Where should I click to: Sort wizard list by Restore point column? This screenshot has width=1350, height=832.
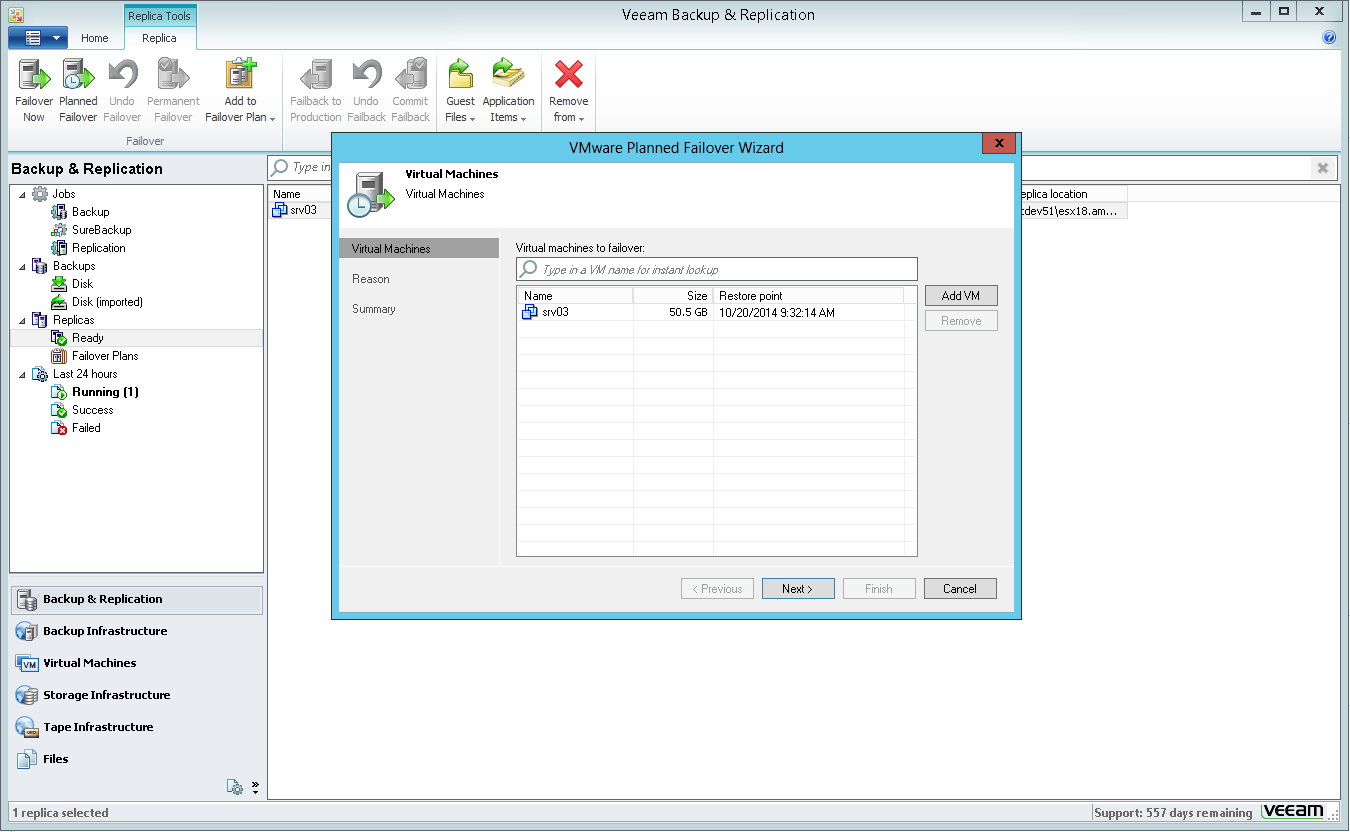[808, 296]
